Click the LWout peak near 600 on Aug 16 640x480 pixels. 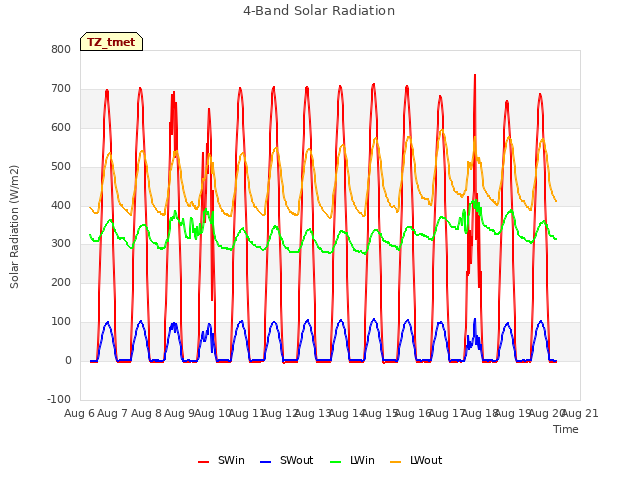point(442,130)
